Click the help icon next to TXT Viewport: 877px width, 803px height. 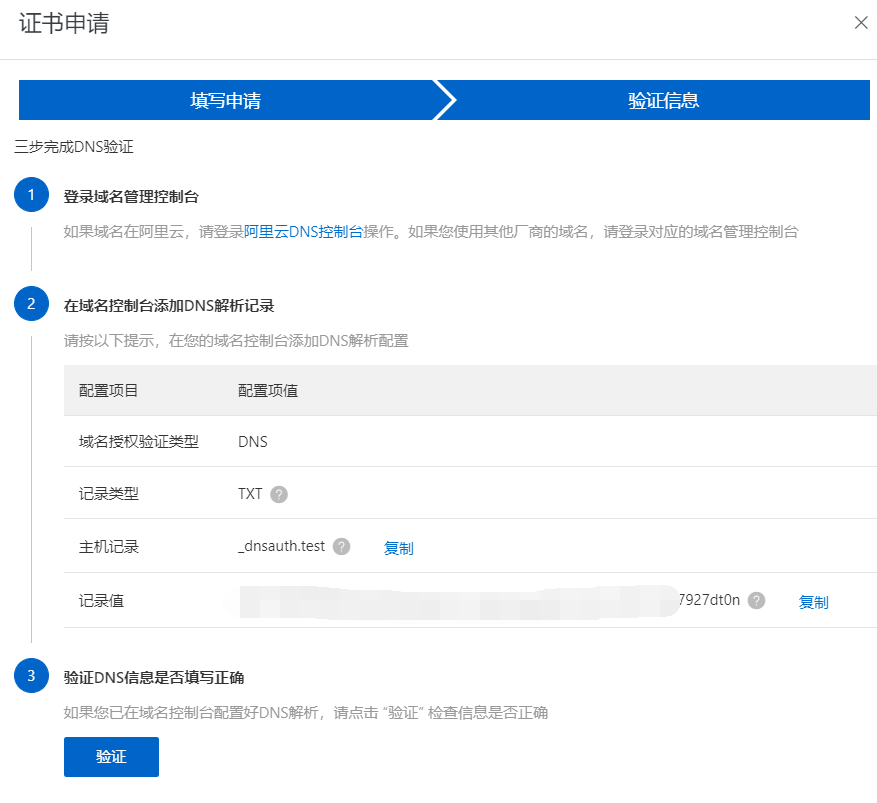click(279, 494)
